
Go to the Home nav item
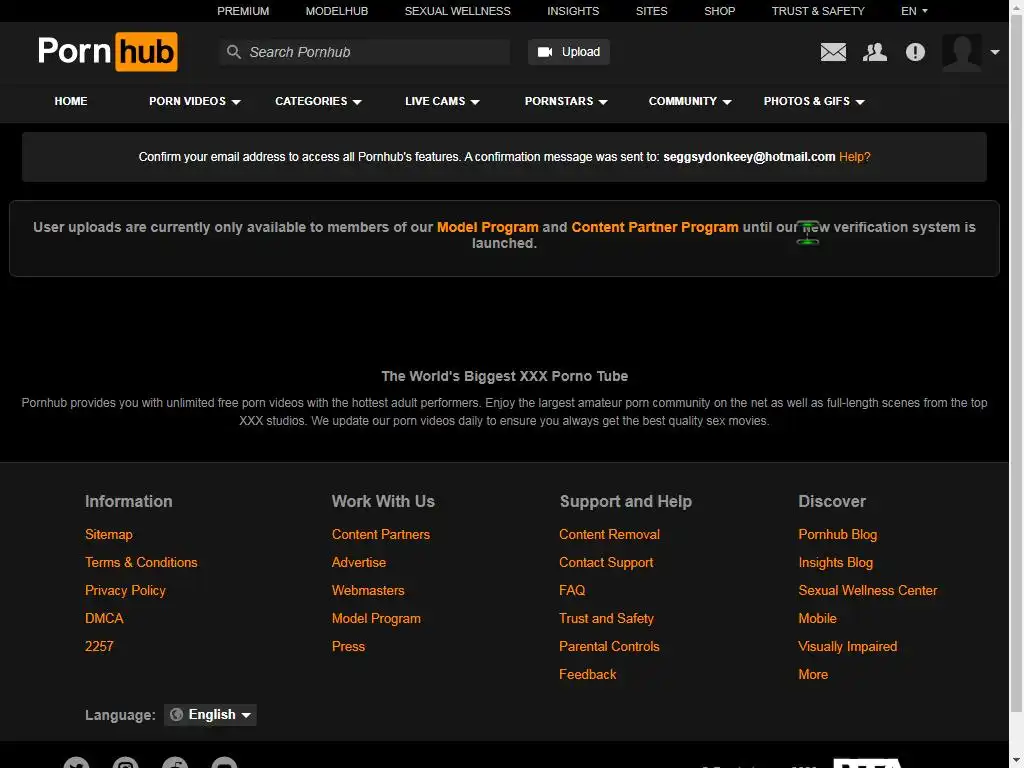coord(71,101)
